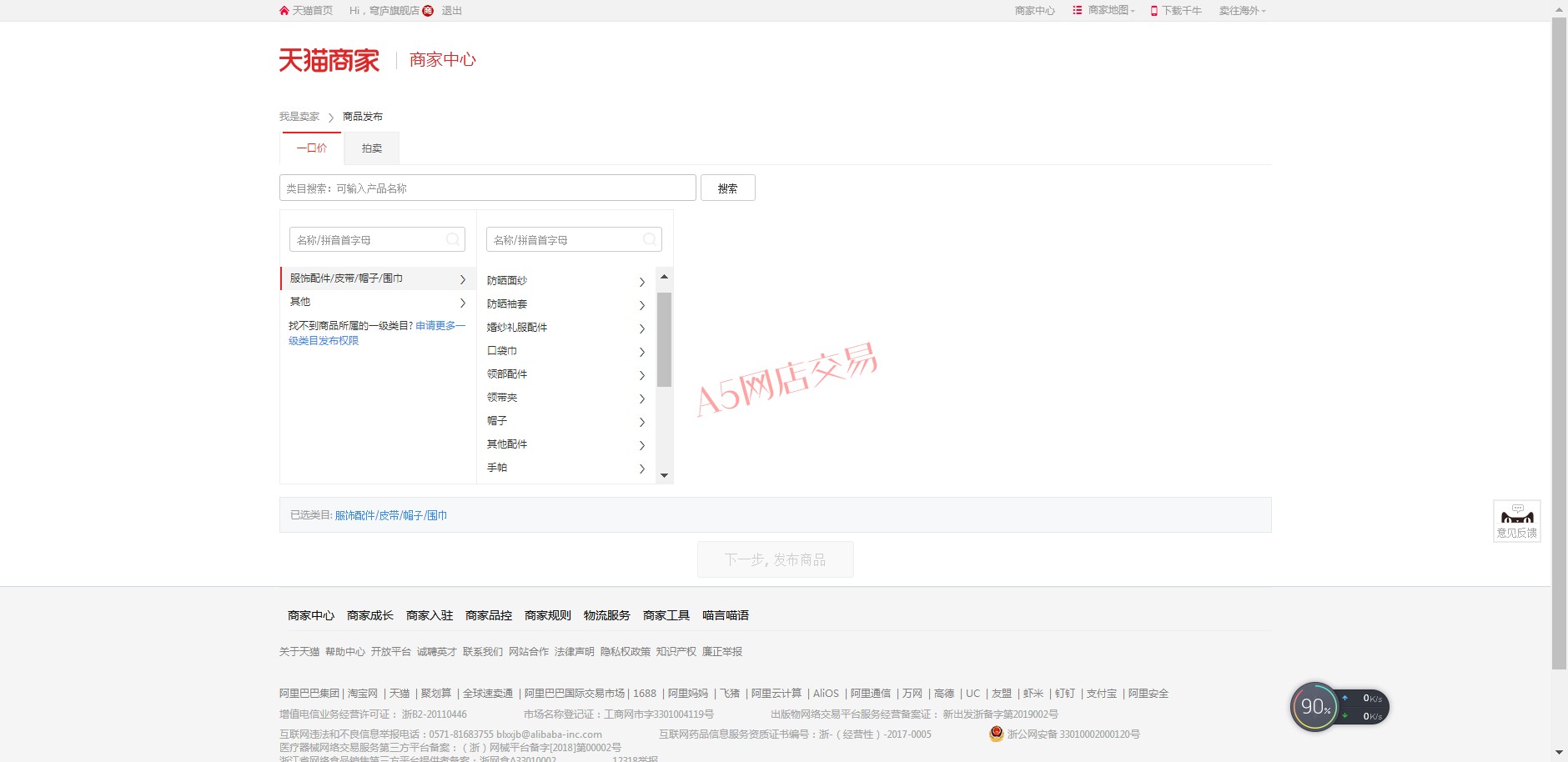Click the Download Qianniu phone icon

point(1154,11)
